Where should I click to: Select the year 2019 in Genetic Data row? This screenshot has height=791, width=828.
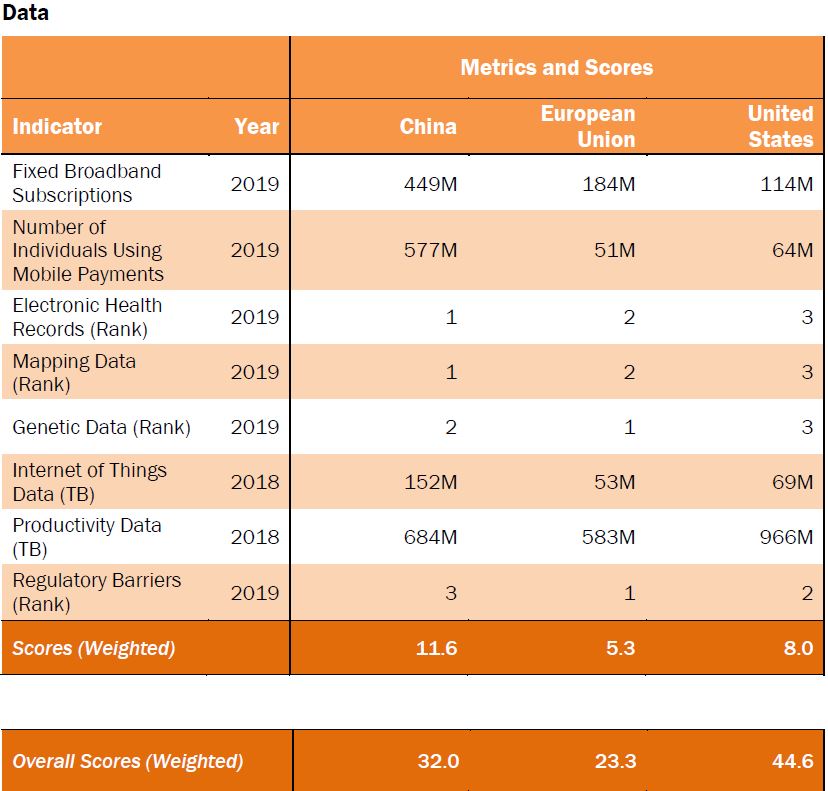pos(255,427)
